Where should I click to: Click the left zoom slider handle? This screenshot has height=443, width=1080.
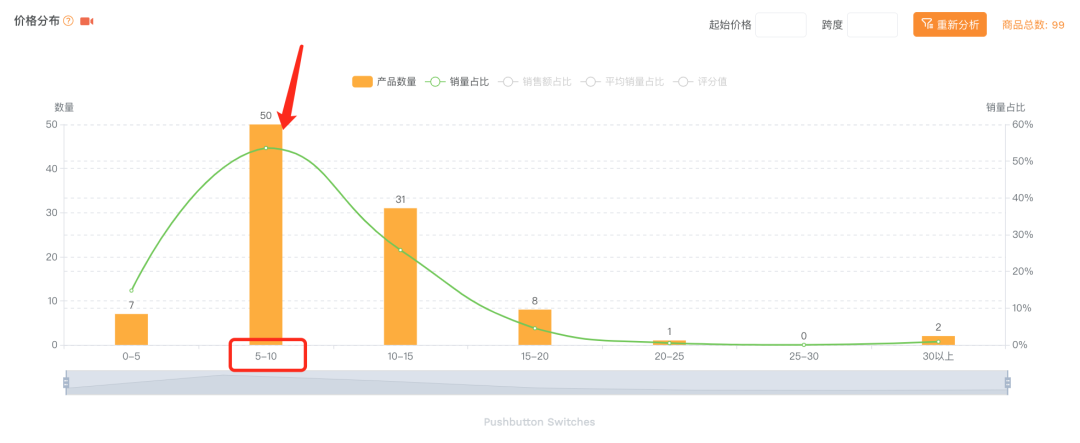click(66, 382)
